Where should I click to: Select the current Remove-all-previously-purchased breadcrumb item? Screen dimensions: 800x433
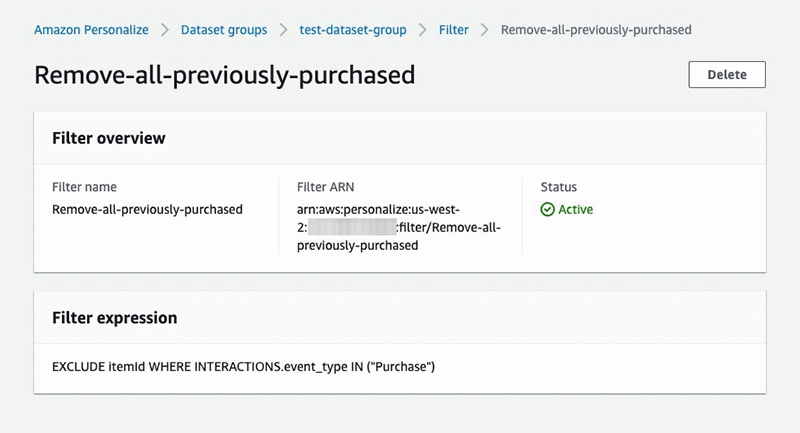[596, 30]
